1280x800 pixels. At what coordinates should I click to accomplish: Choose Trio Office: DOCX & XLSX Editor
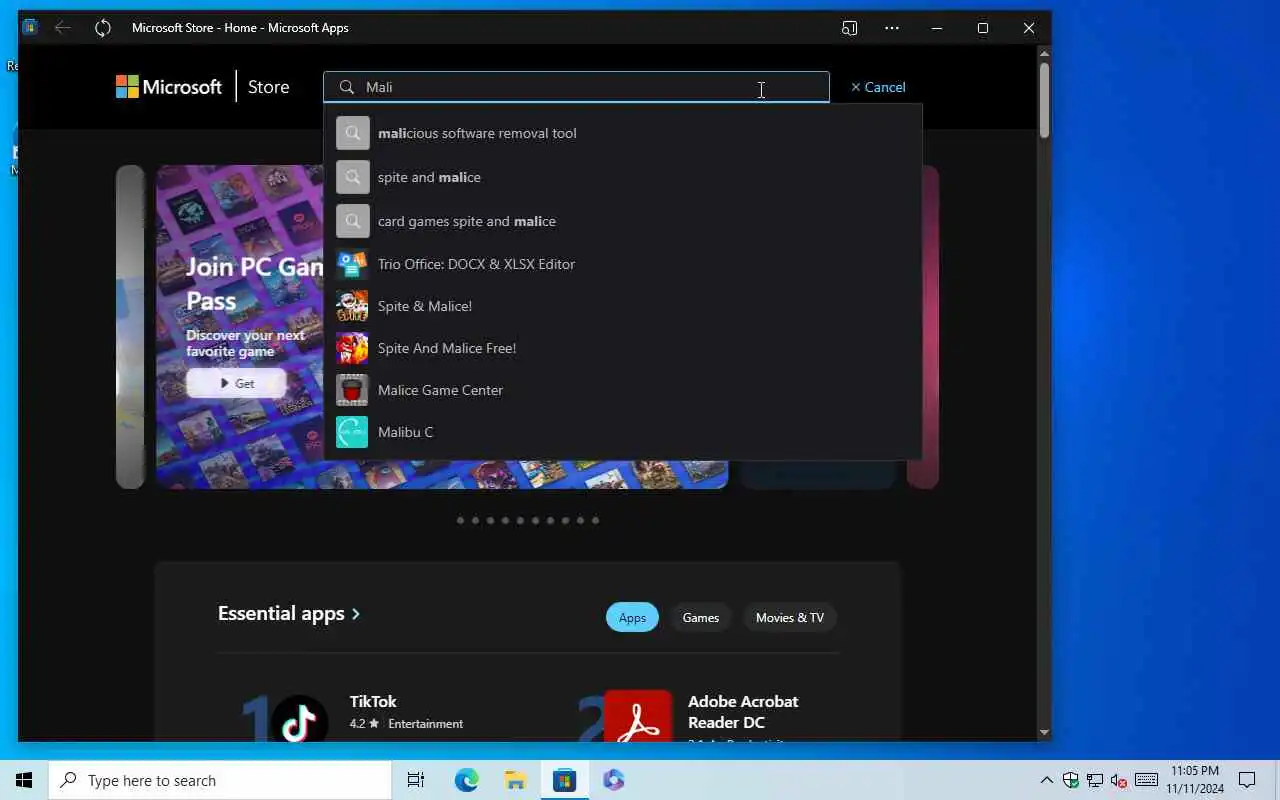coord(622,264)
